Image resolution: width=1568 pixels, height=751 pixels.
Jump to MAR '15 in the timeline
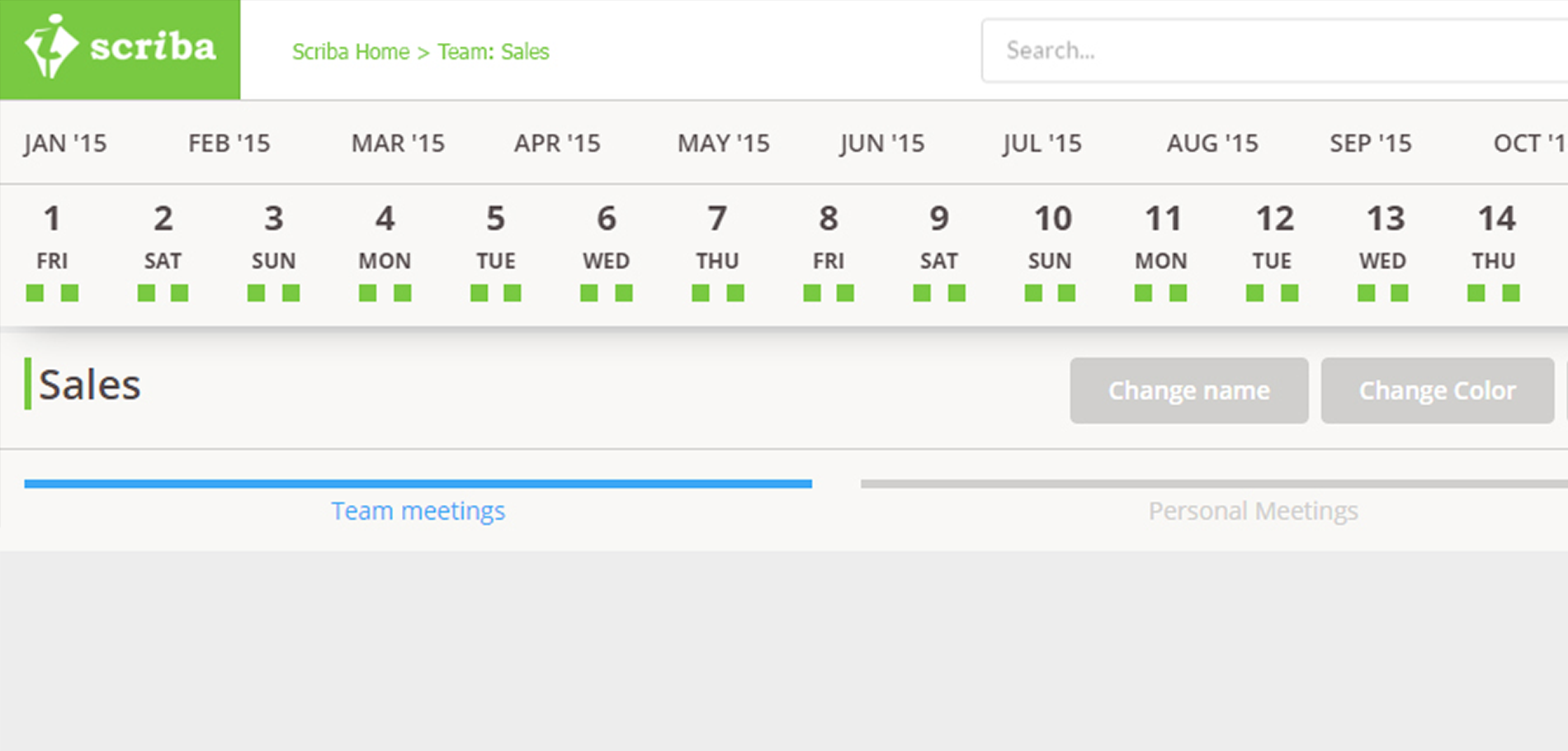pos(398,144)
